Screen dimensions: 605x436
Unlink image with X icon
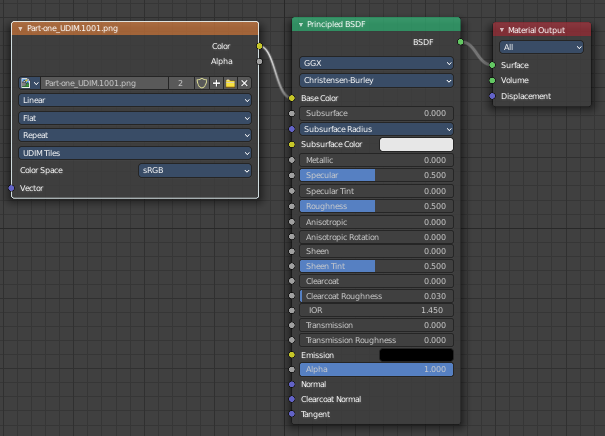[x=244, y=83]
